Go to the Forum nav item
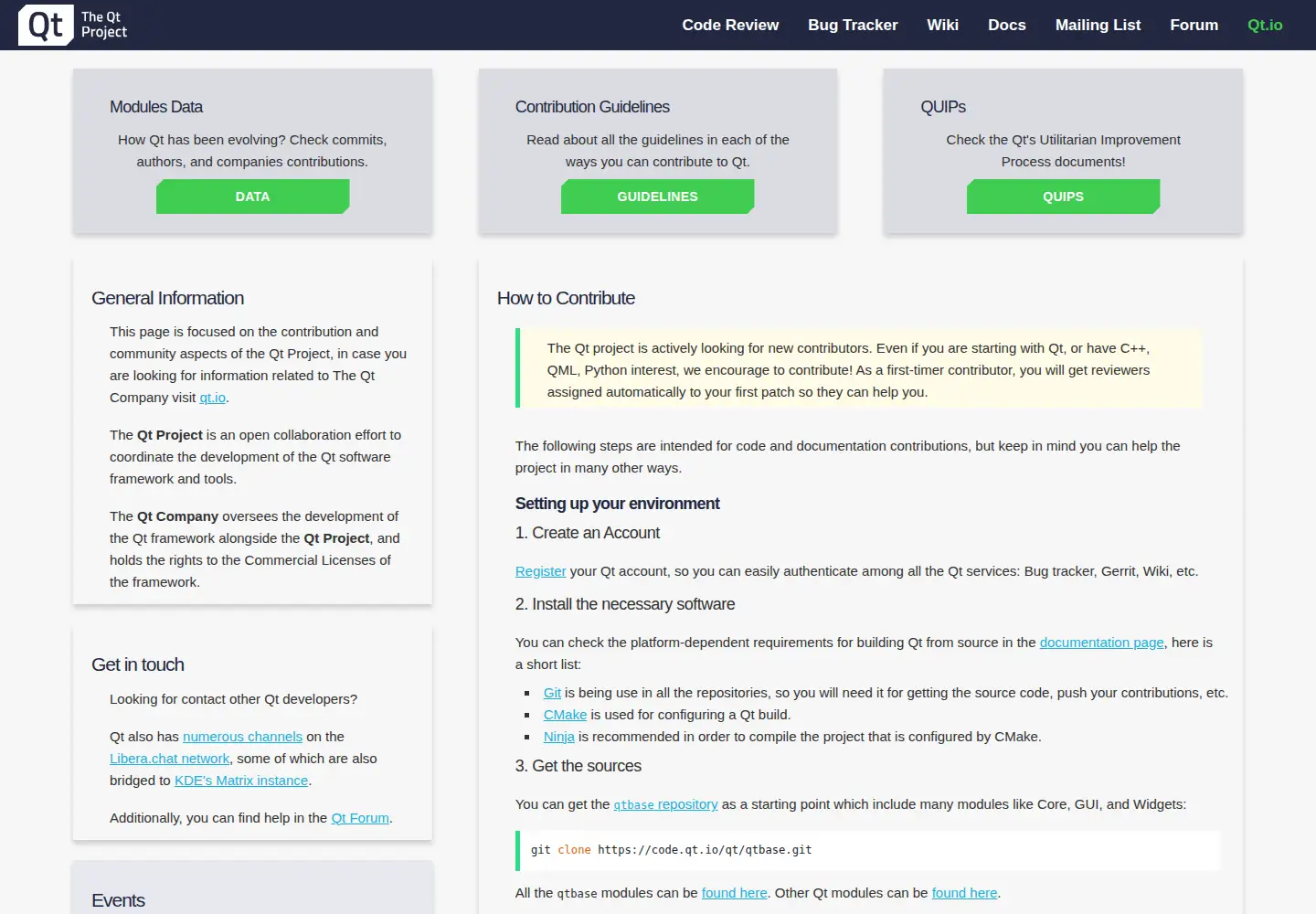This screenshot has height=914, width=1316. (x=1194, y=25)
